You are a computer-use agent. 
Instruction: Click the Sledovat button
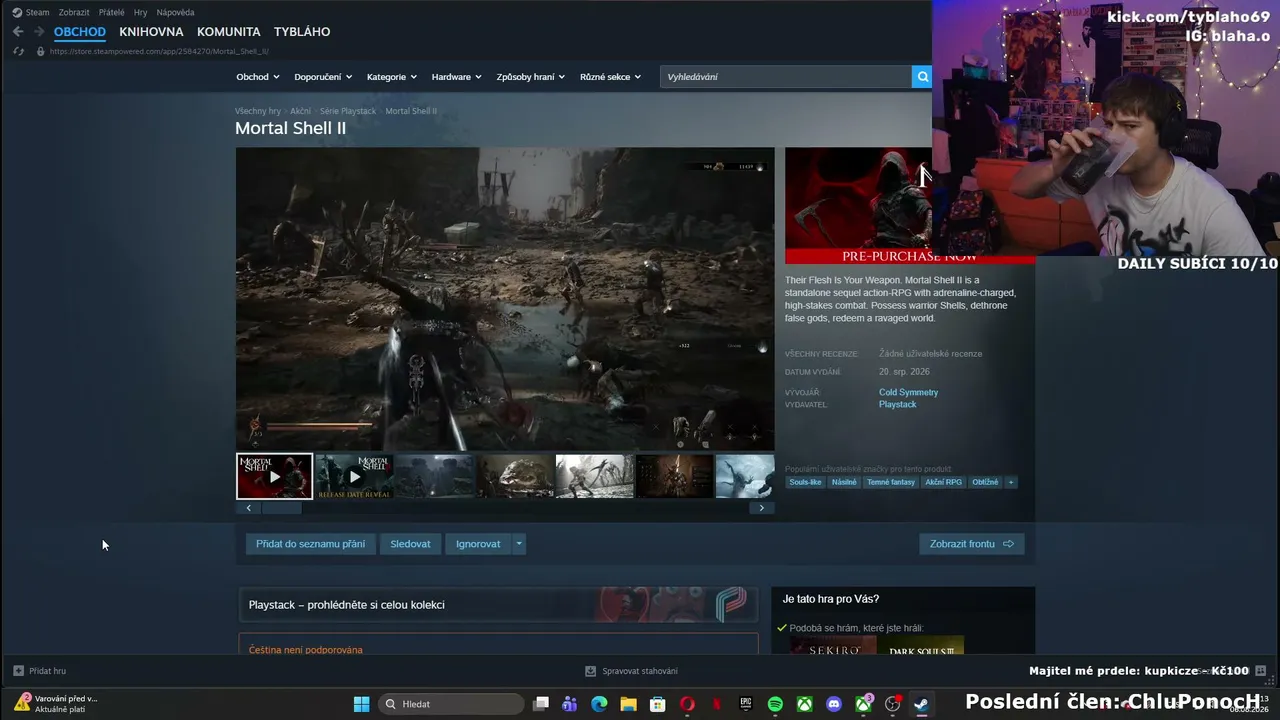(410, 544)
